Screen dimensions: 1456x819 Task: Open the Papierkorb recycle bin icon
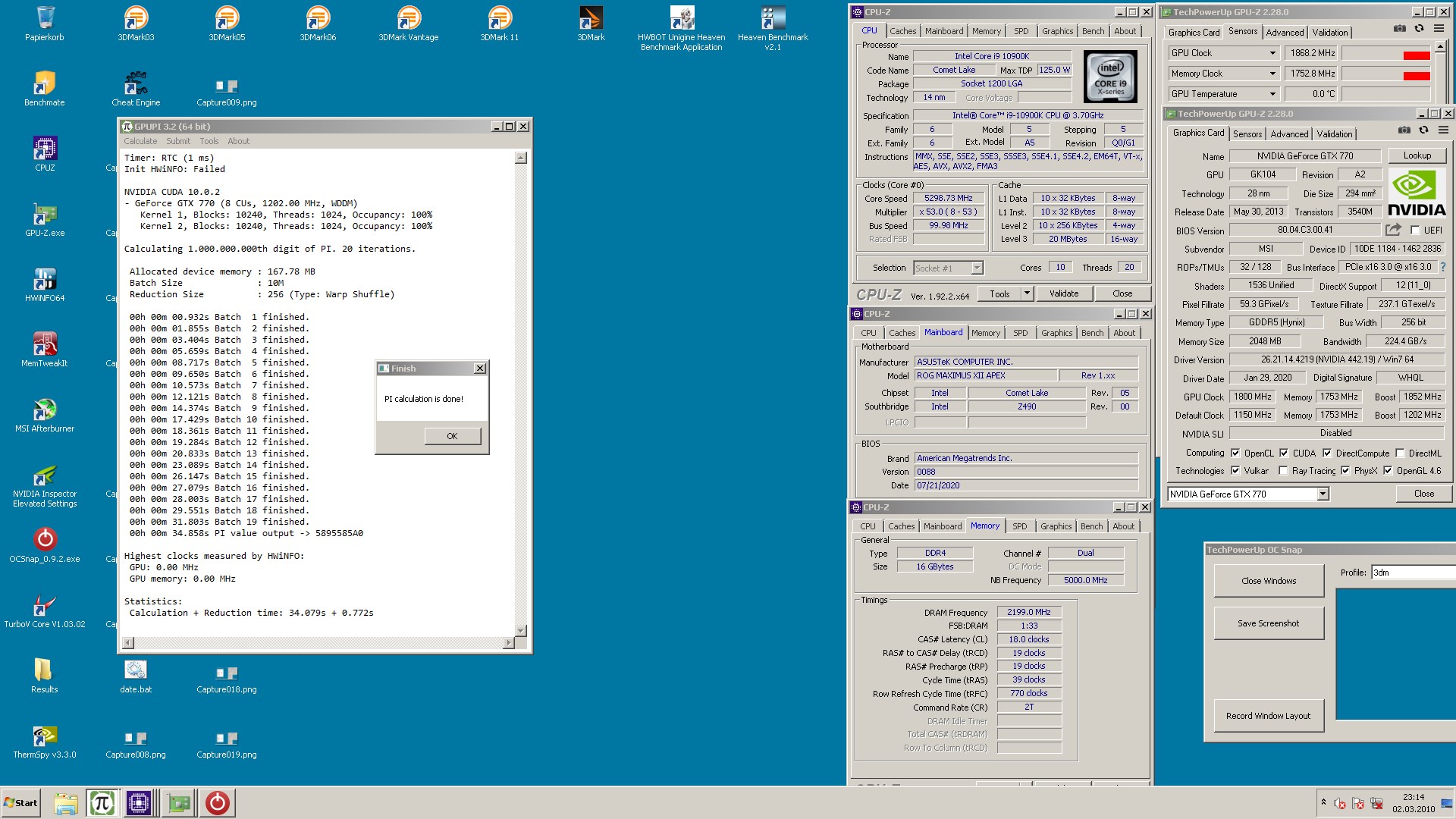click(x=45, y=23)
